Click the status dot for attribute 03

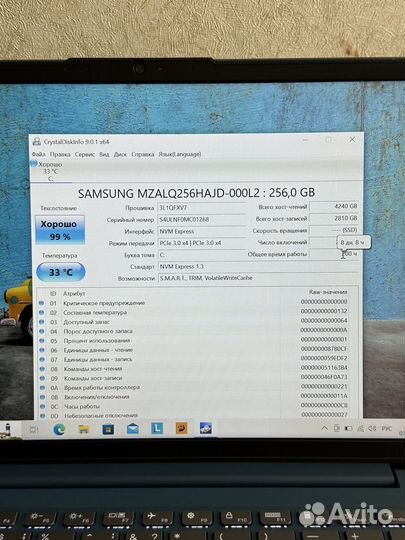click(41, 322)
